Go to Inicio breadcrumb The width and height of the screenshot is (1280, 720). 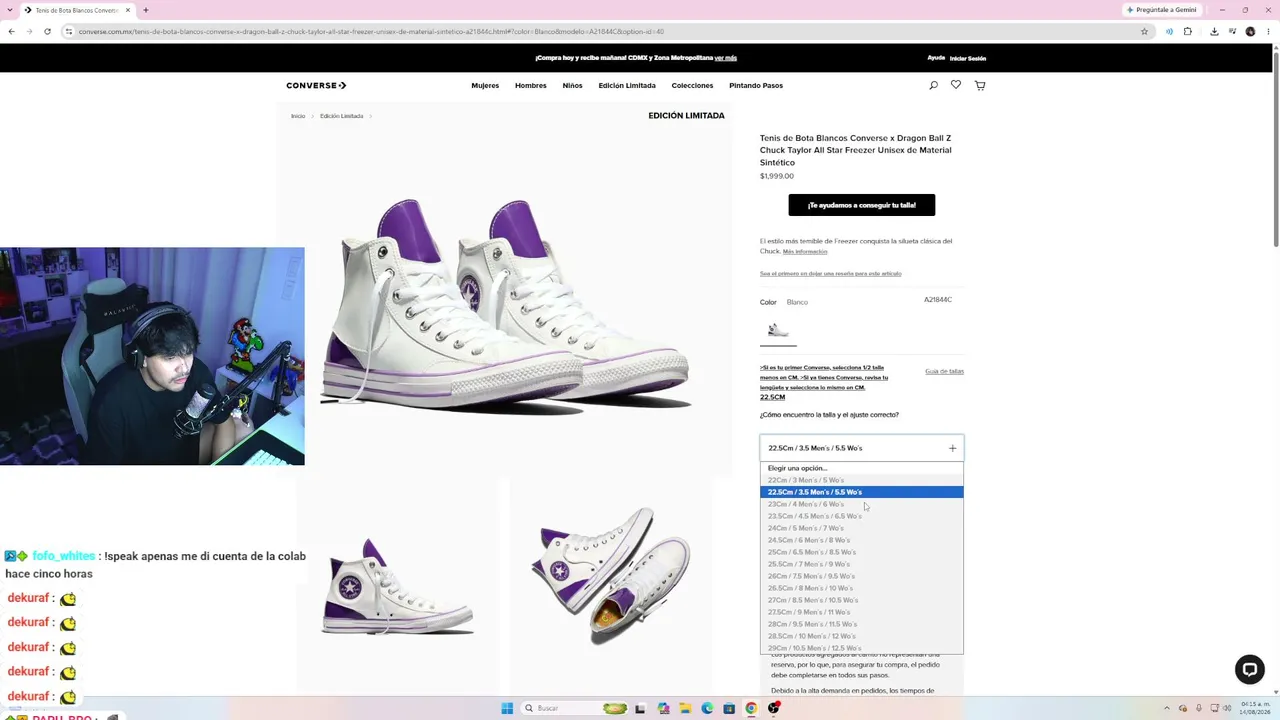coord(298,116)
